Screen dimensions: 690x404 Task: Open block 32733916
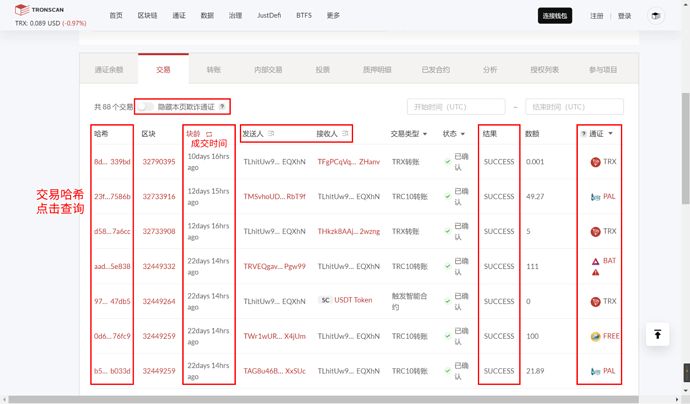(x=159, y=197)
